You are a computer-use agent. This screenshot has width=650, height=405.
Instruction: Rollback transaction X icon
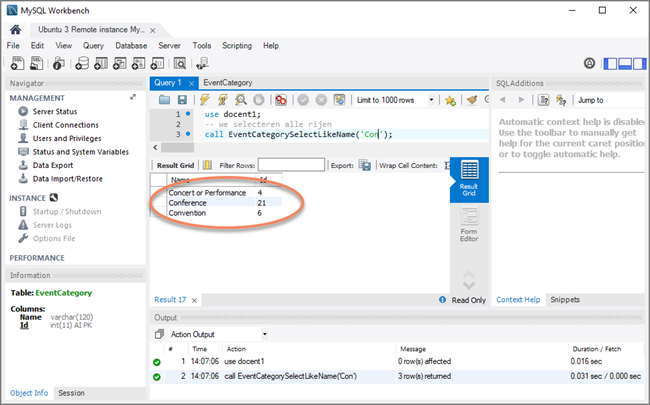click(x=321, y=99)
